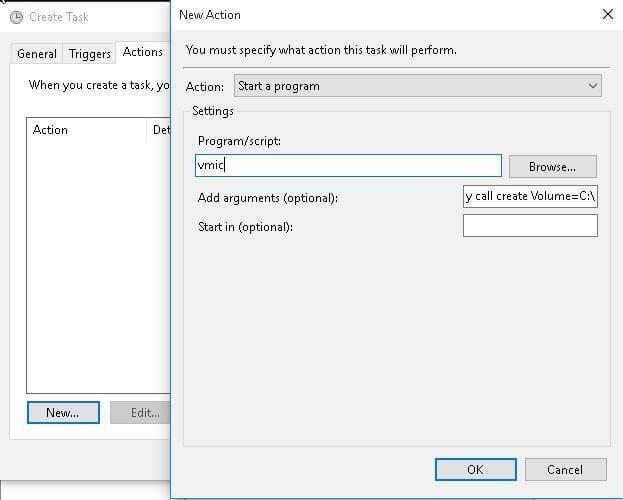
Task: Click the 'Start in (optional)' label
Action: pyautogui.click(x=245, y=227)
